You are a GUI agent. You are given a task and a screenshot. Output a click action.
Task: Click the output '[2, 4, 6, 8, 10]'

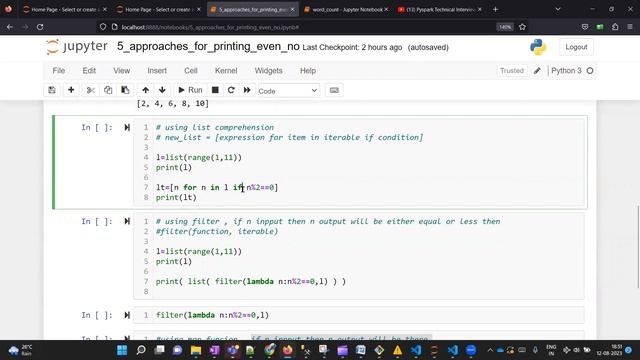click(x=173, y=104)
